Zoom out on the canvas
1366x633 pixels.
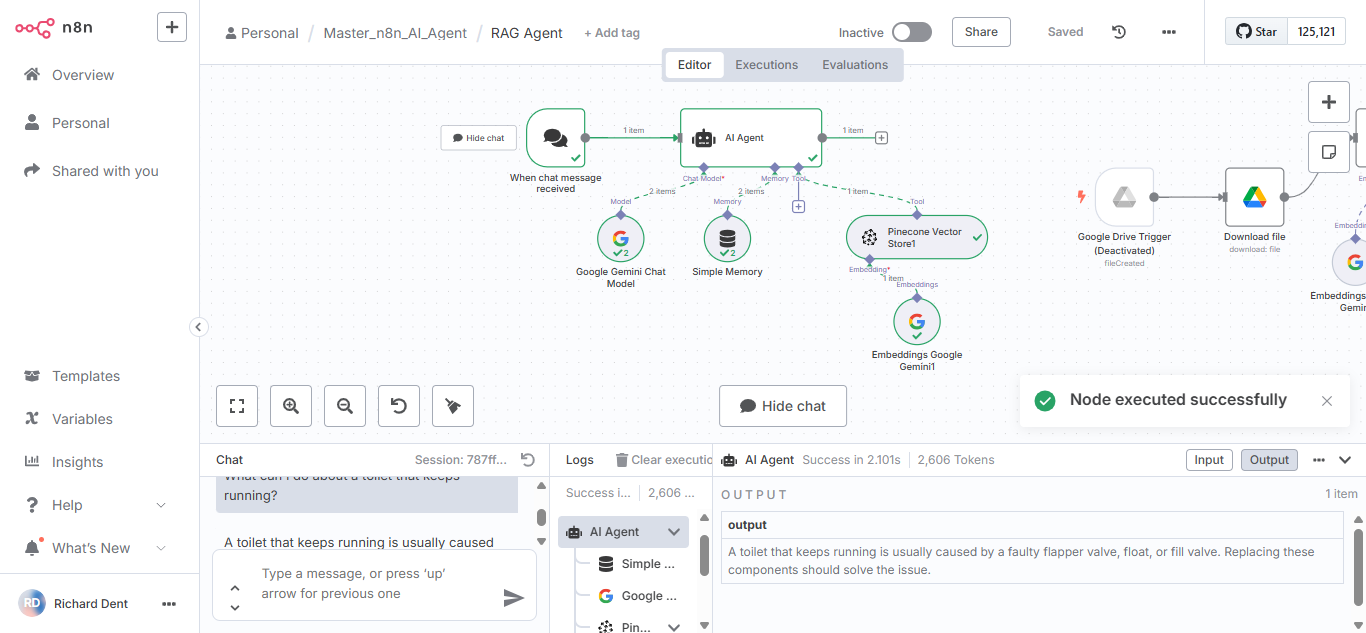[x=345, y=406]
